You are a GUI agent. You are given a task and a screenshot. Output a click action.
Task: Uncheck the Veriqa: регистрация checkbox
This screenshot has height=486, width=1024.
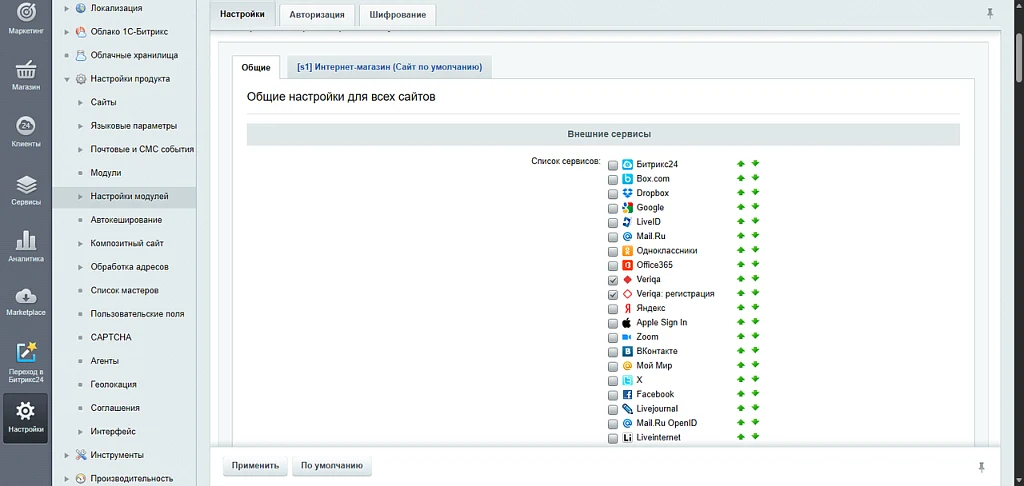pyautogui.click(x=613, y=294)
